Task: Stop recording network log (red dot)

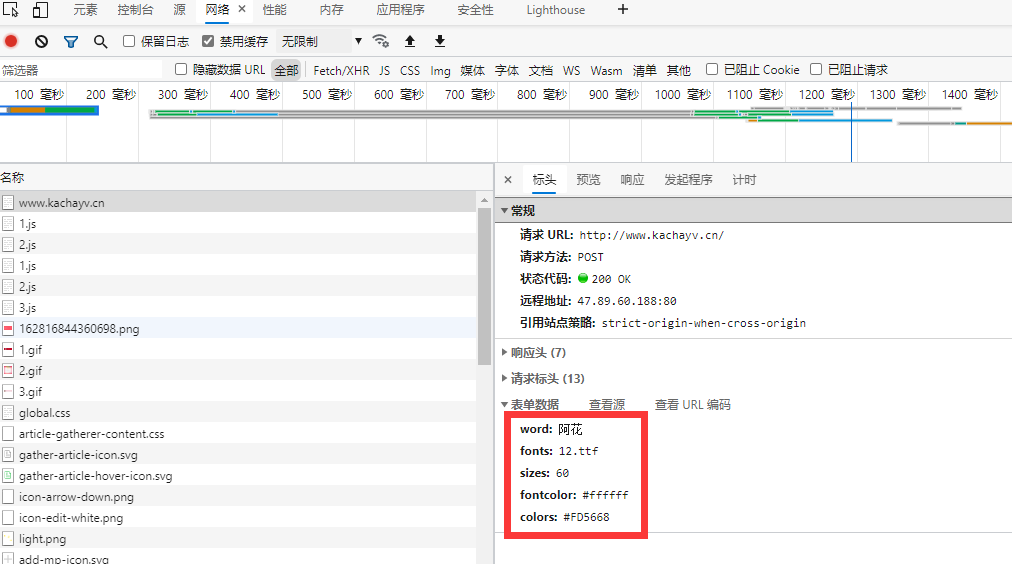Action: pos(11,41)
